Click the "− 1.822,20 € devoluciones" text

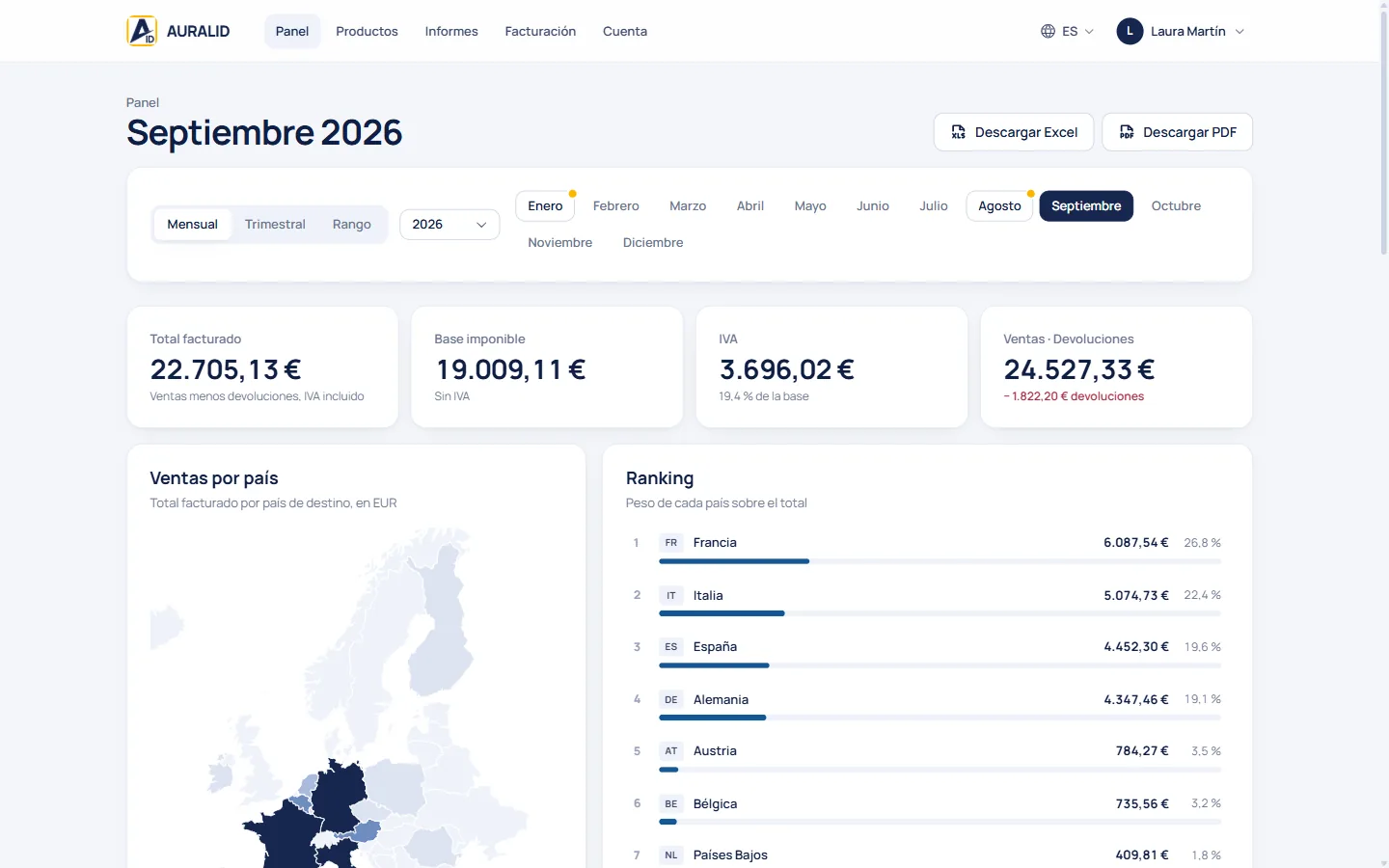click(1074, 396)
